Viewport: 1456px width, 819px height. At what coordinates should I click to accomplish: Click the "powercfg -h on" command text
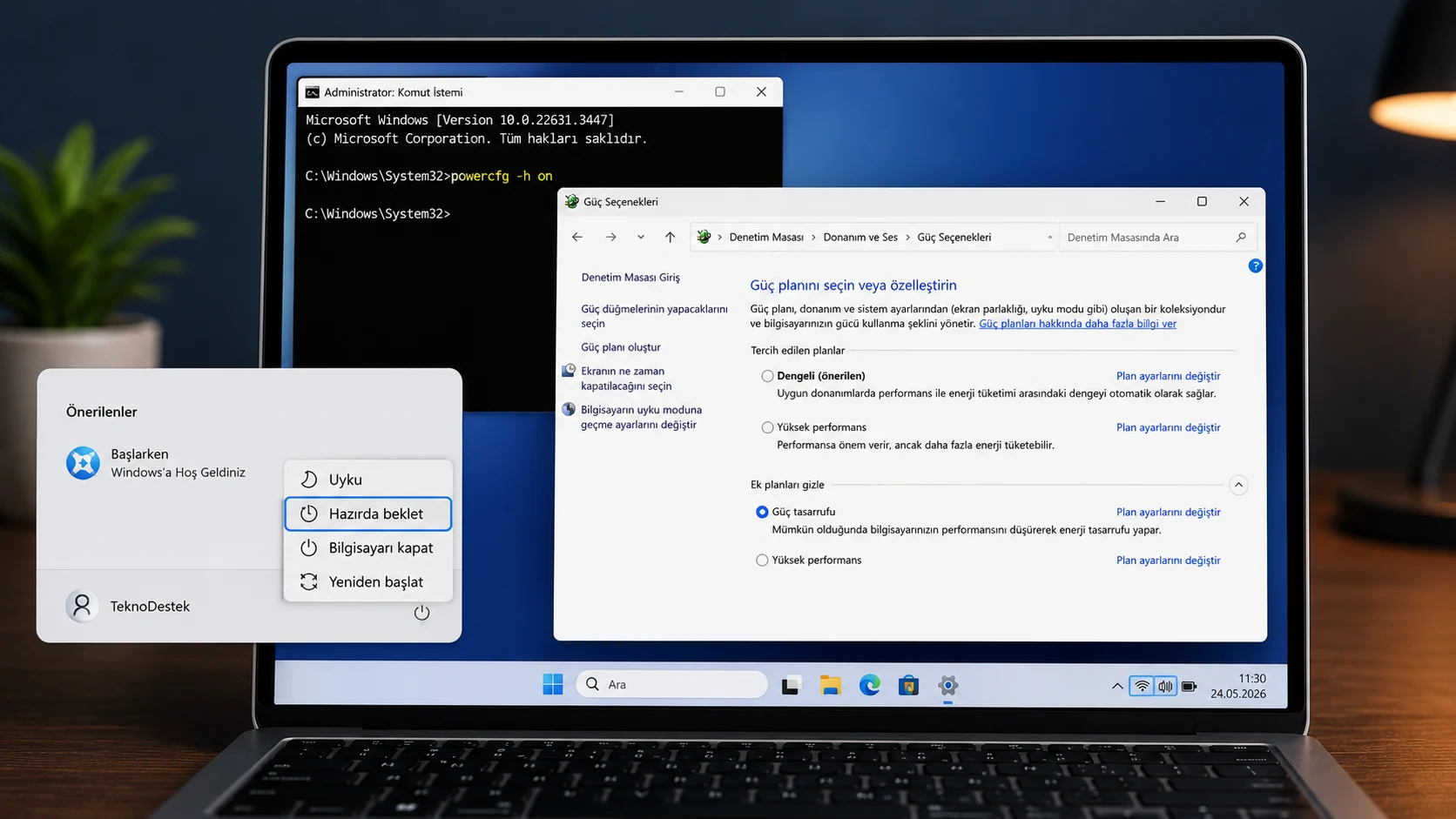coord(502,176)
